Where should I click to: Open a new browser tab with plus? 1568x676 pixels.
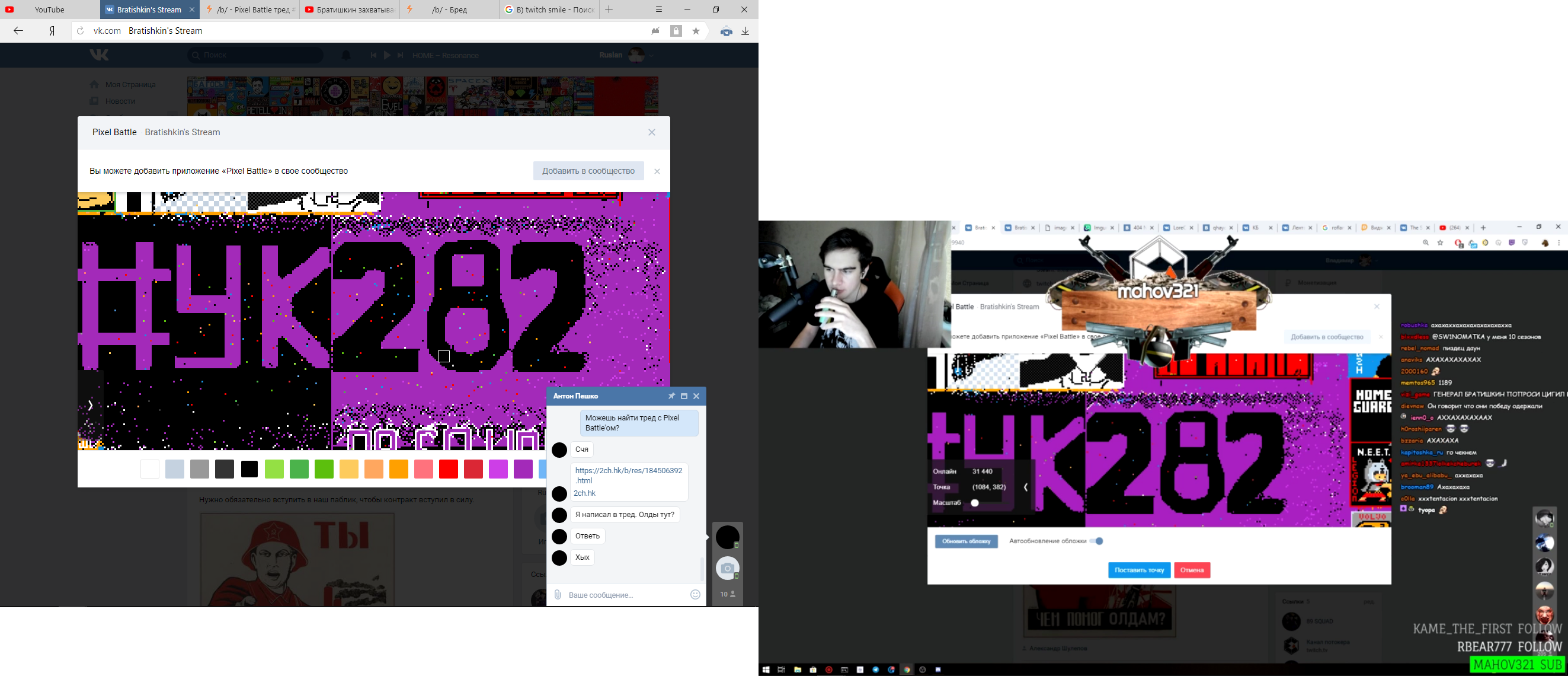609,9
